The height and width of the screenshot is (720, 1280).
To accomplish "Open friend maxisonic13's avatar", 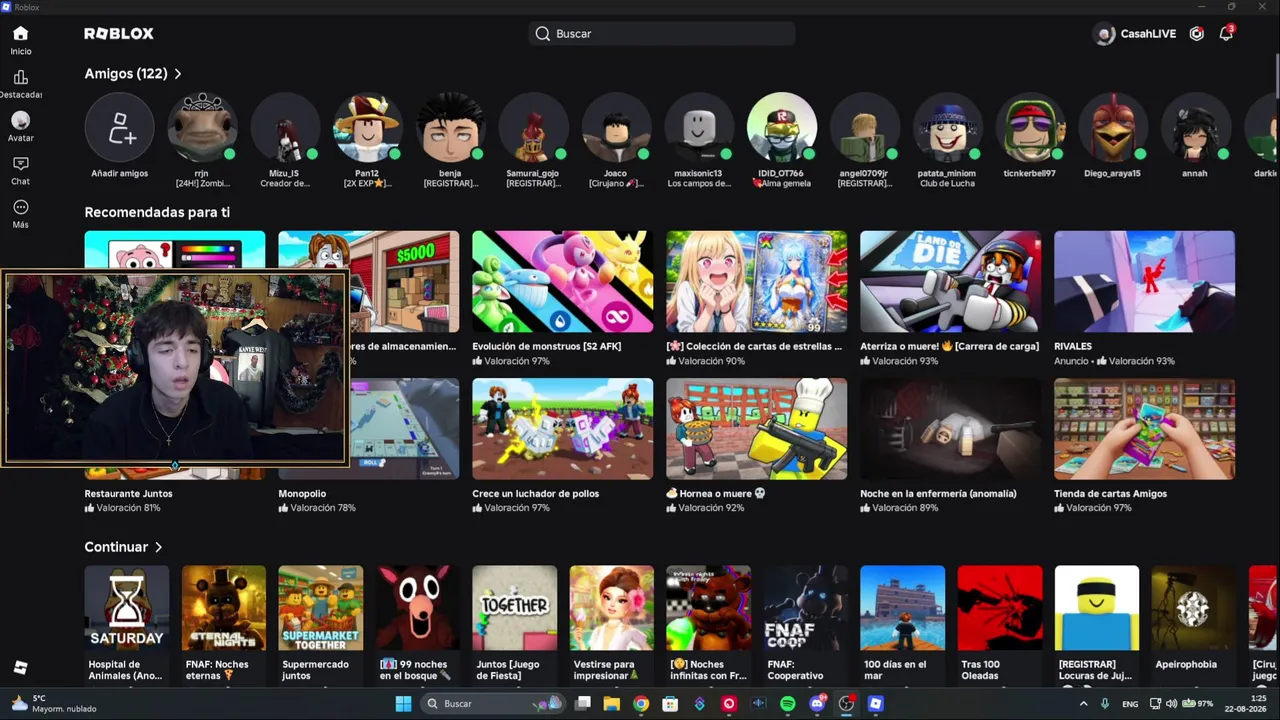I will (x=699, y=128).
